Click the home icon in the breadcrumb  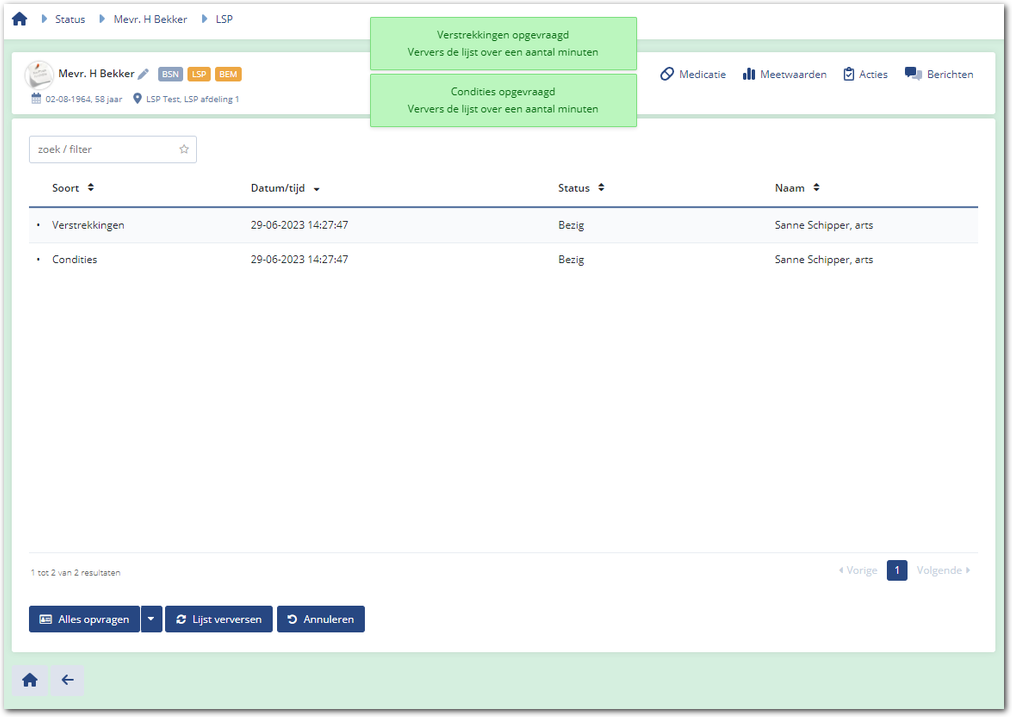click(x=19, y=19)
